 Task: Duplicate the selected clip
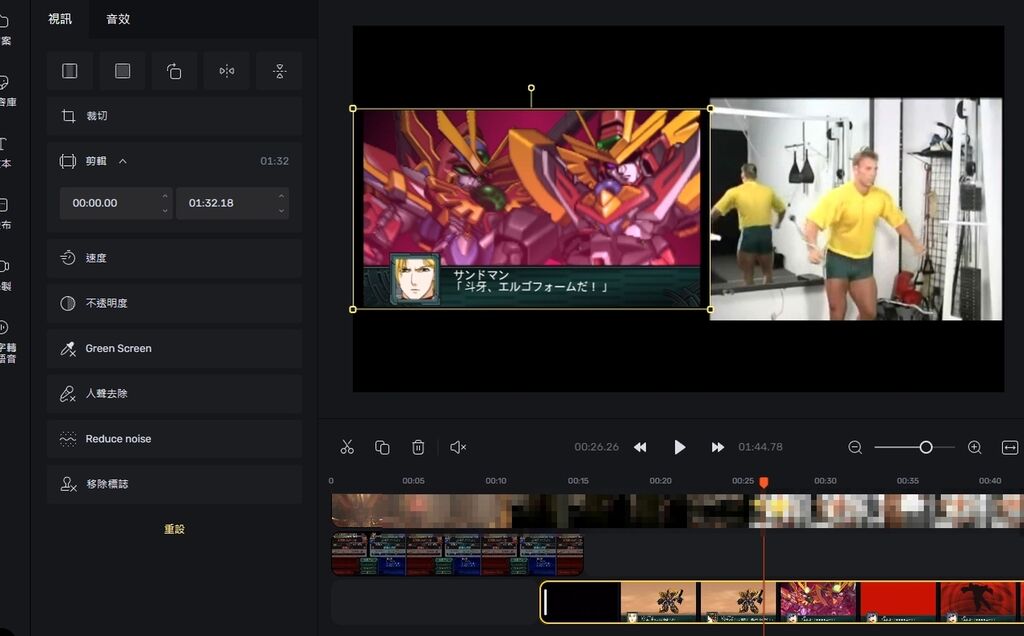(x=382, y=447)
